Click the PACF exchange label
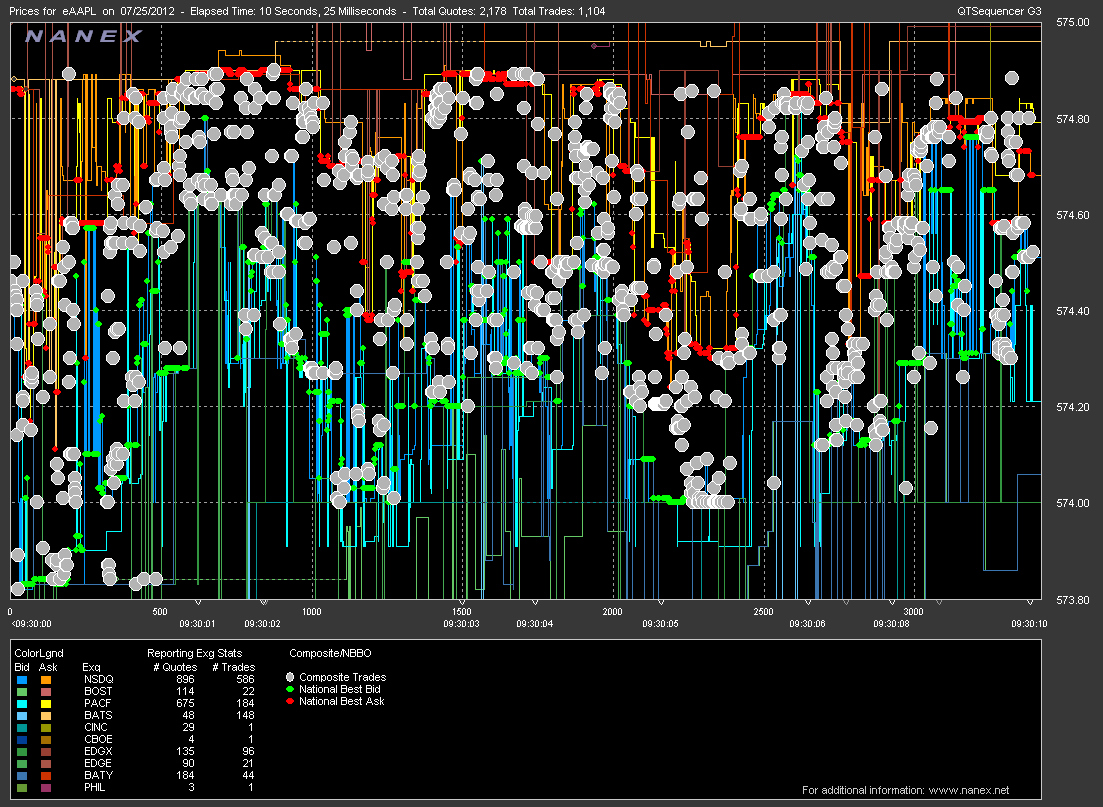Image resolution: width=1103 pixels, height=807 pixels. point(98,703)
